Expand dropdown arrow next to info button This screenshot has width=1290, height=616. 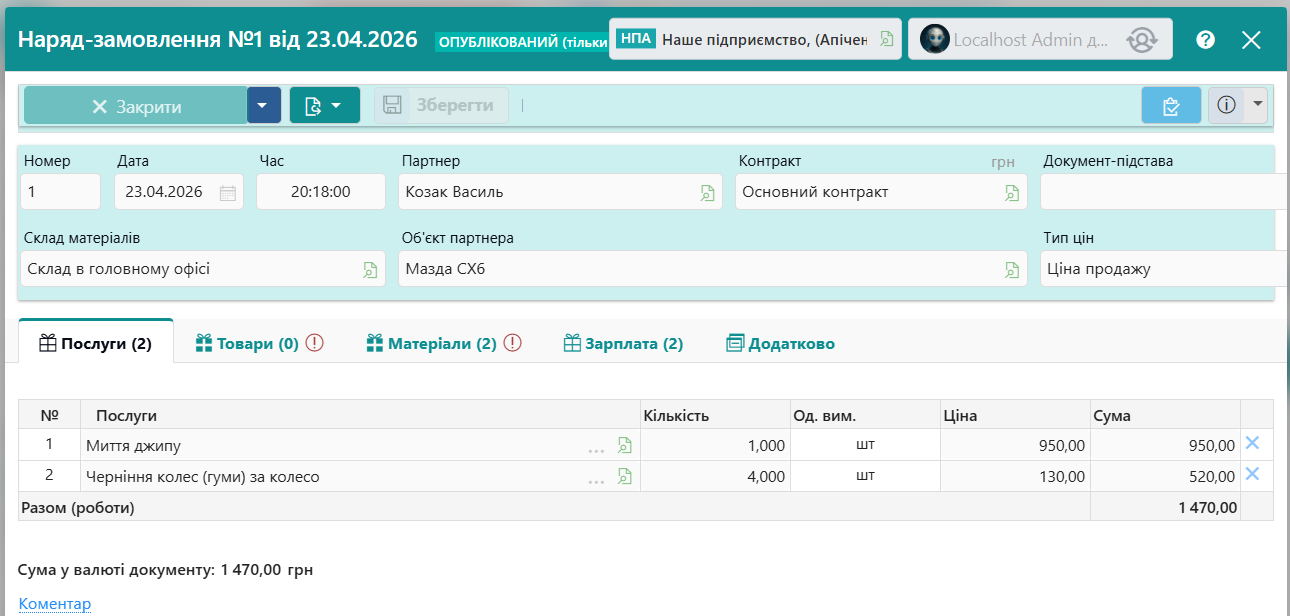click(x=1257, y=105)
